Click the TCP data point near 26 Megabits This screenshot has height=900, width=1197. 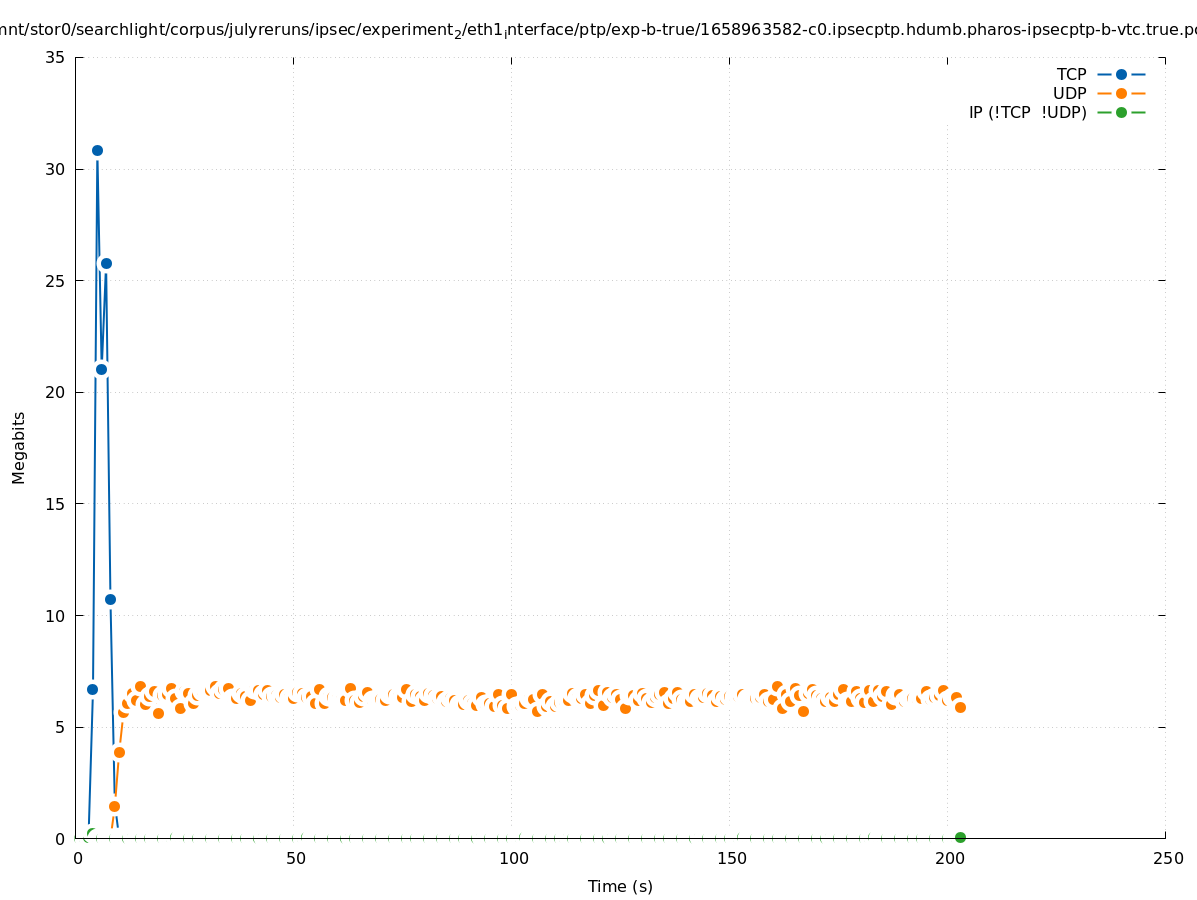tap(106, 263)
